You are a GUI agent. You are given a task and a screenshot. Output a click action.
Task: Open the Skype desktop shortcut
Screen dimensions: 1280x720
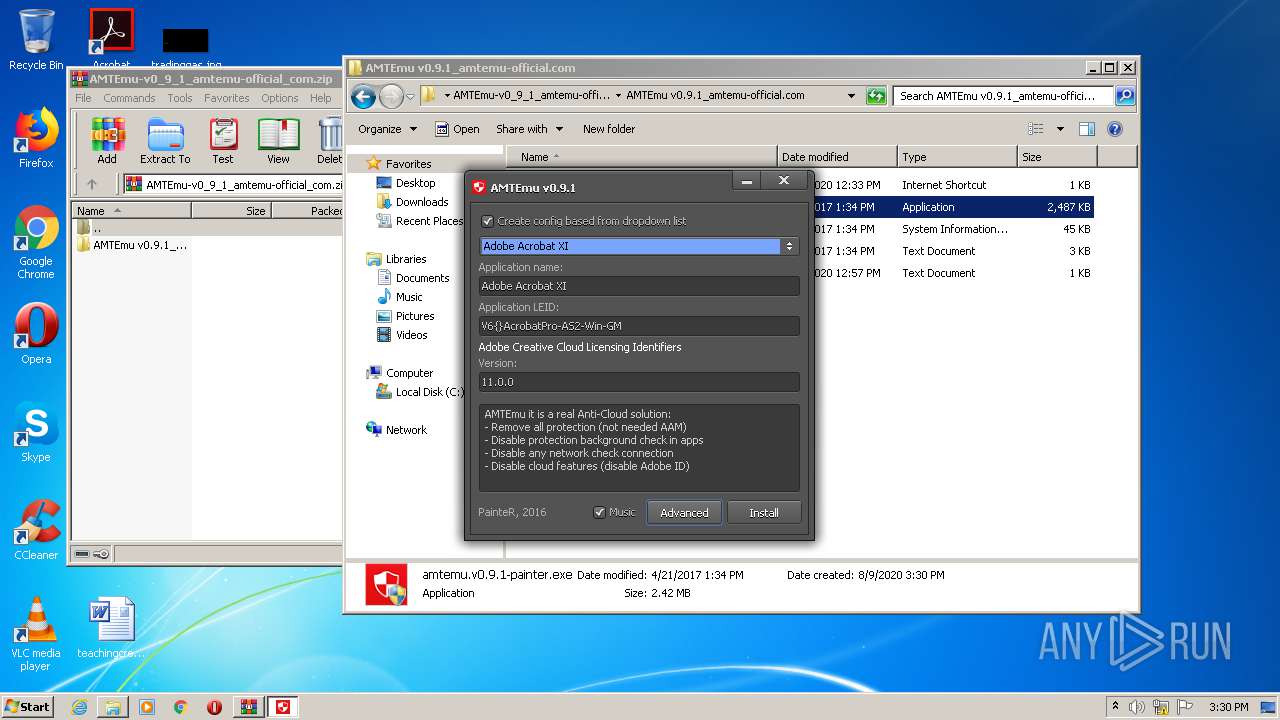pos(36,432)
